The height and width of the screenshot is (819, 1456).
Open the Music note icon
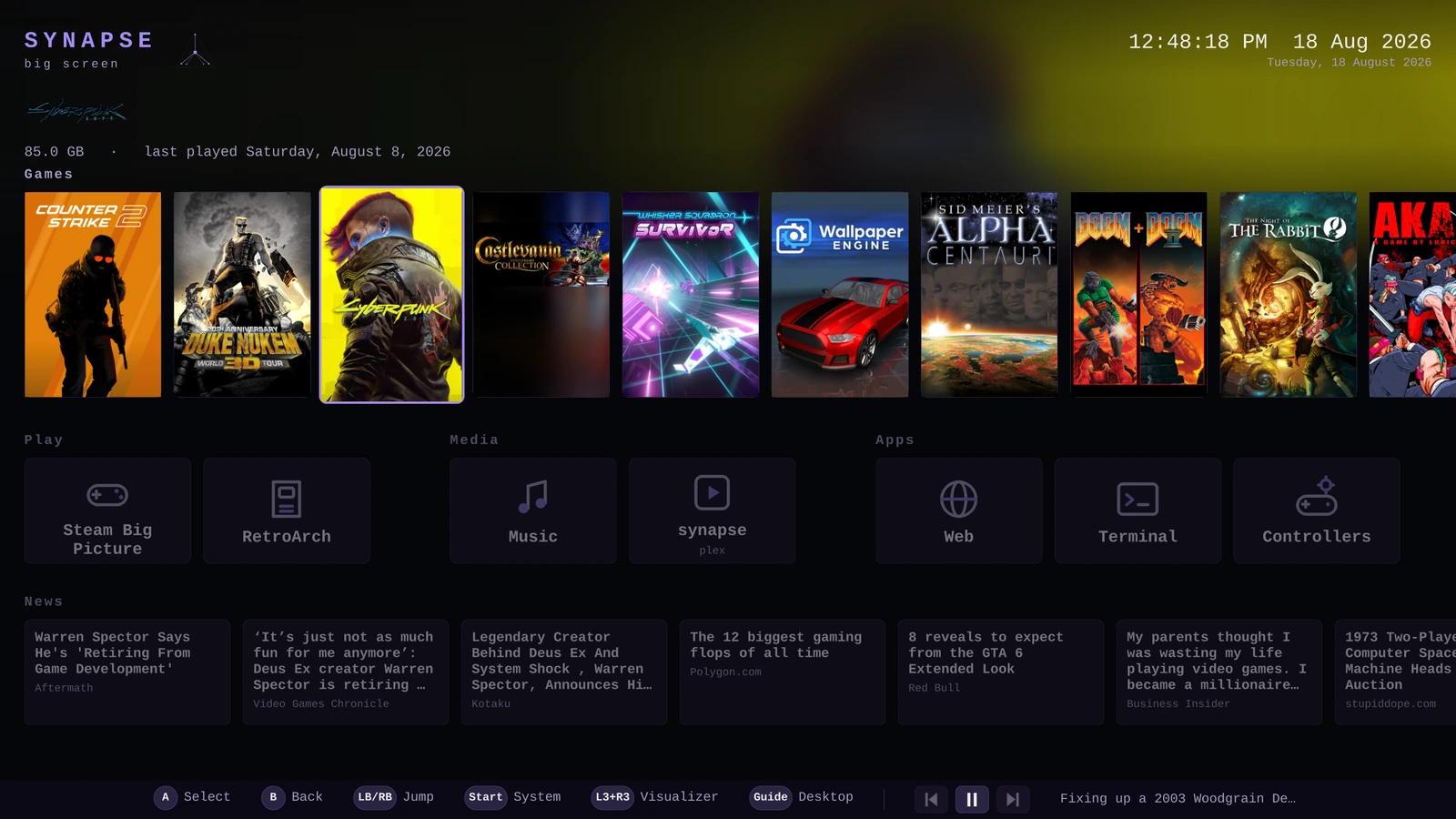(532, 497)
